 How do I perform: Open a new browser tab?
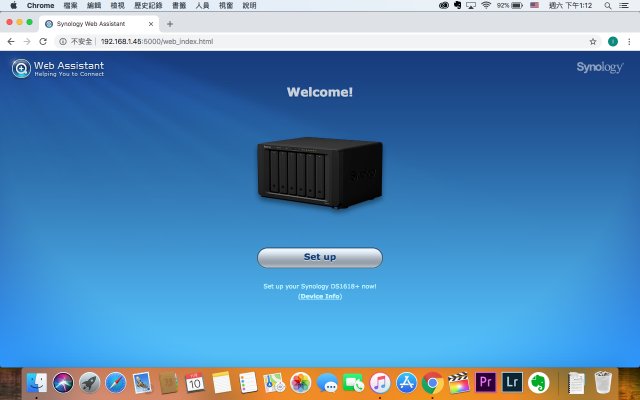(x=170, y=24)
